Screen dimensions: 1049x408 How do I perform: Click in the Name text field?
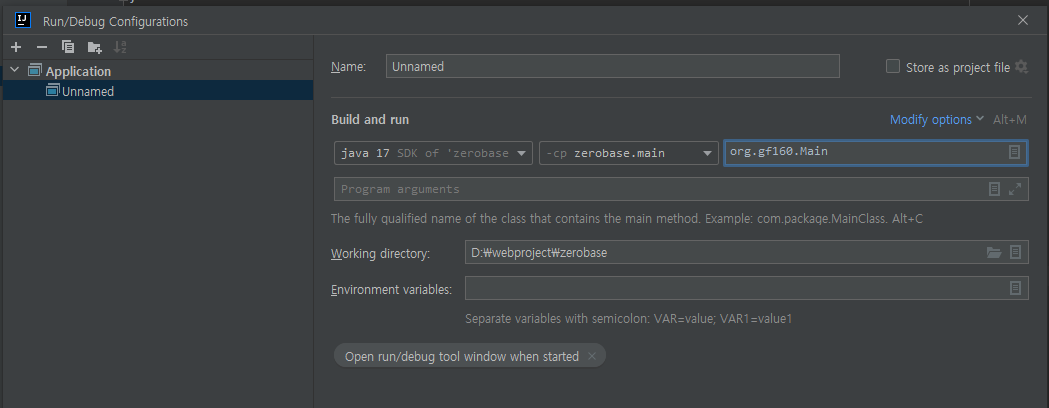click(612, 66)
